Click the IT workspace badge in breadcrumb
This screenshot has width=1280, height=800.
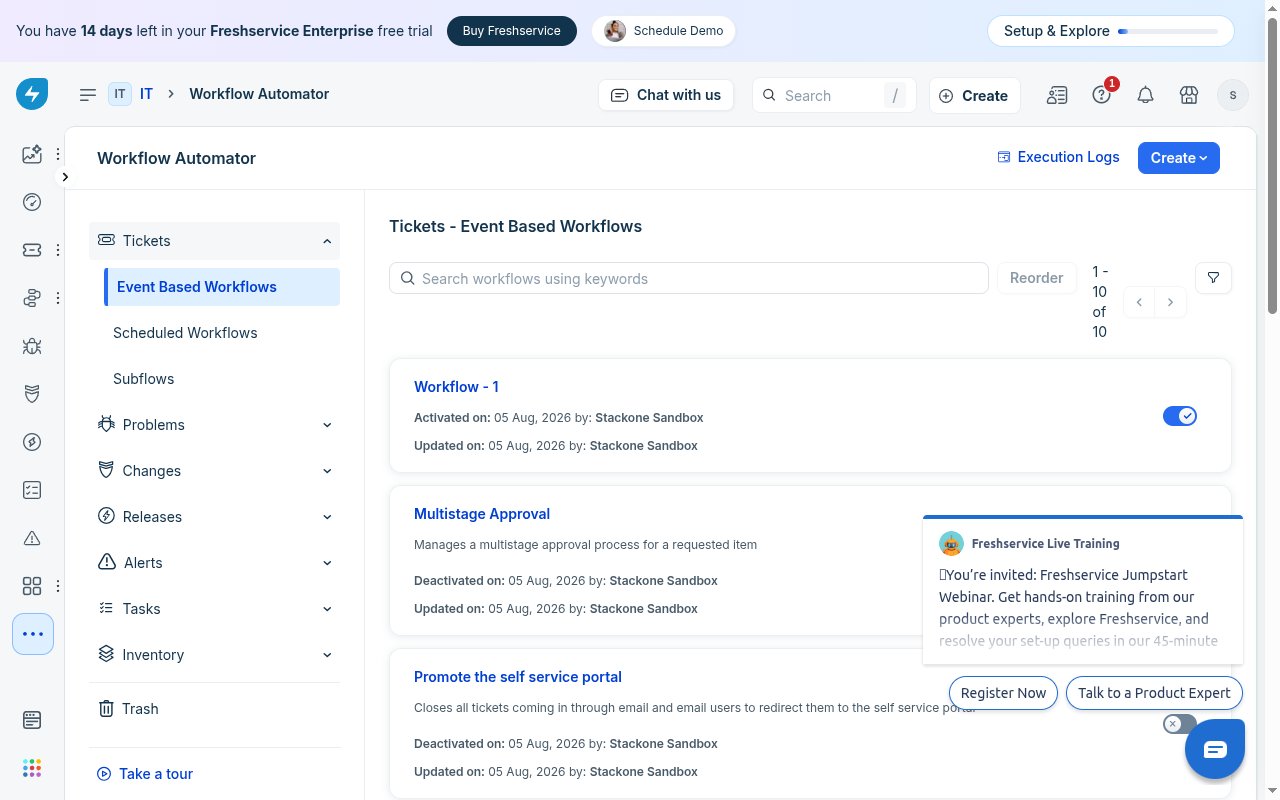pos(120,94)
